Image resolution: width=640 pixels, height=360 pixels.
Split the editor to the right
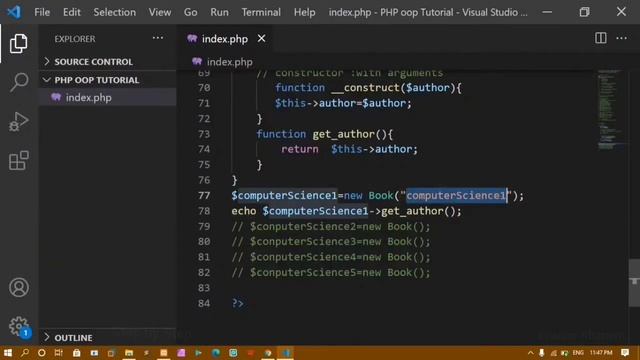pos(600,38)
